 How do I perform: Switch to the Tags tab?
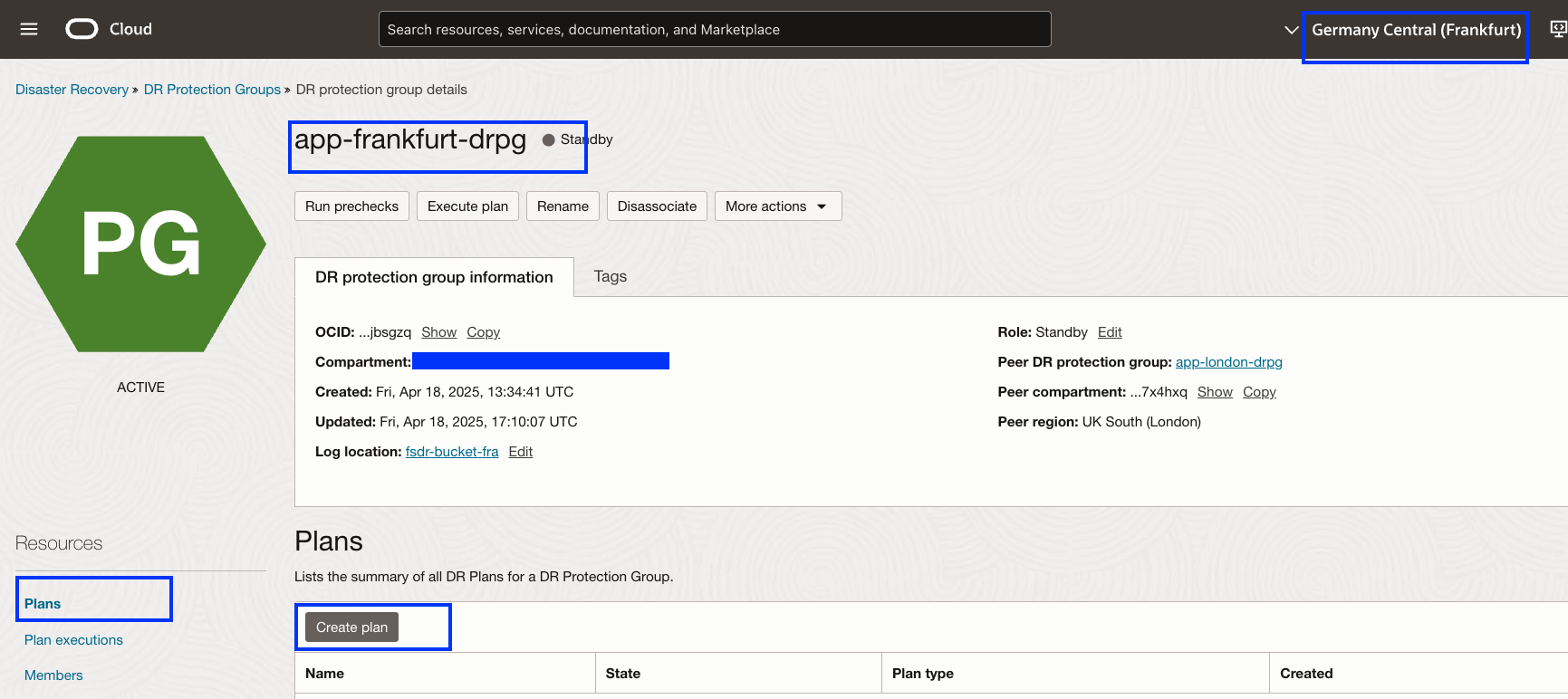pos(611,276)
